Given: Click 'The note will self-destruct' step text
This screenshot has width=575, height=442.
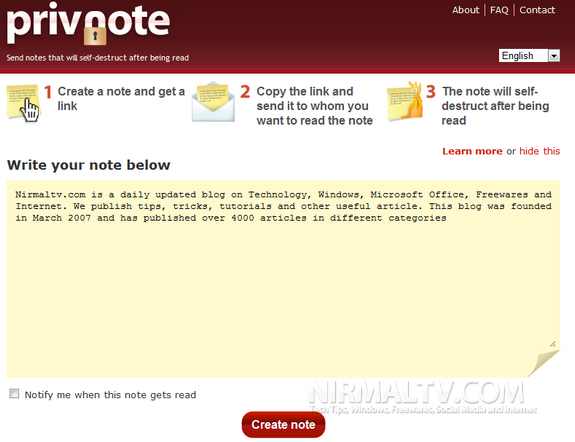Looking at the screenshot, I should (x=495, y=106).
